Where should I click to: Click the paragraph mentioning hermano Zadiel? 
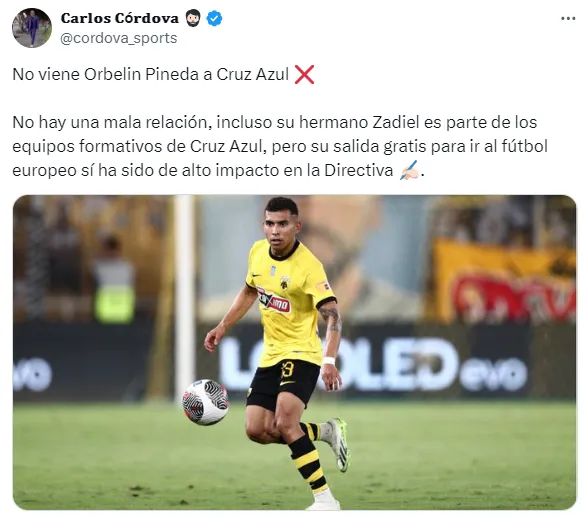coord(280,146)
